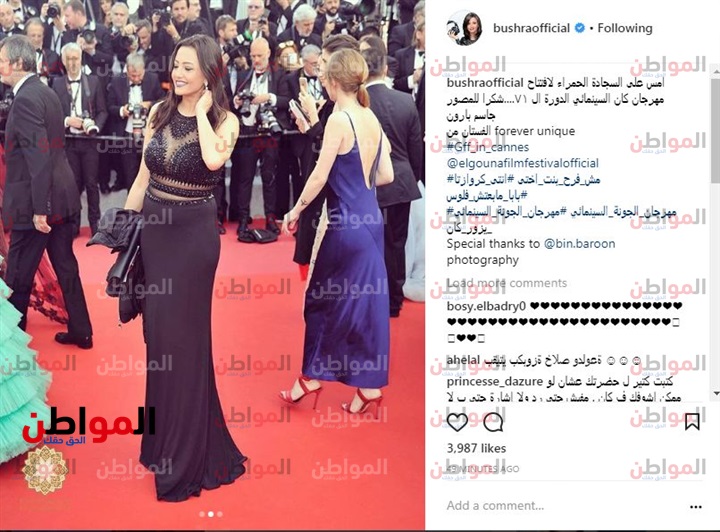Open princesse_dazure commenter profile
The height and width of the screenshot is (532, 720).
click(495, 382)
